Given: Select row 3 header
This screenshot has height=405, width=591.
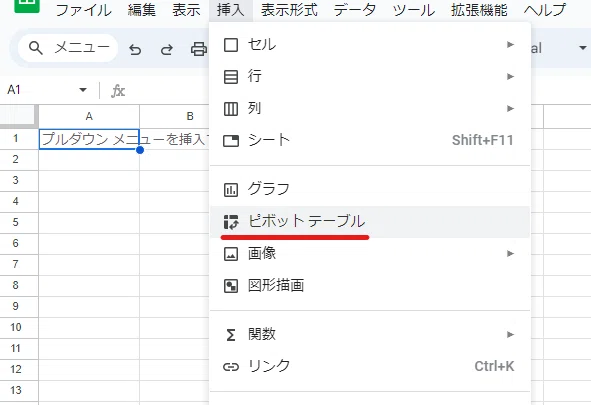Looking at the screenshot, I should pyautogui.click(x=19, y=181).
